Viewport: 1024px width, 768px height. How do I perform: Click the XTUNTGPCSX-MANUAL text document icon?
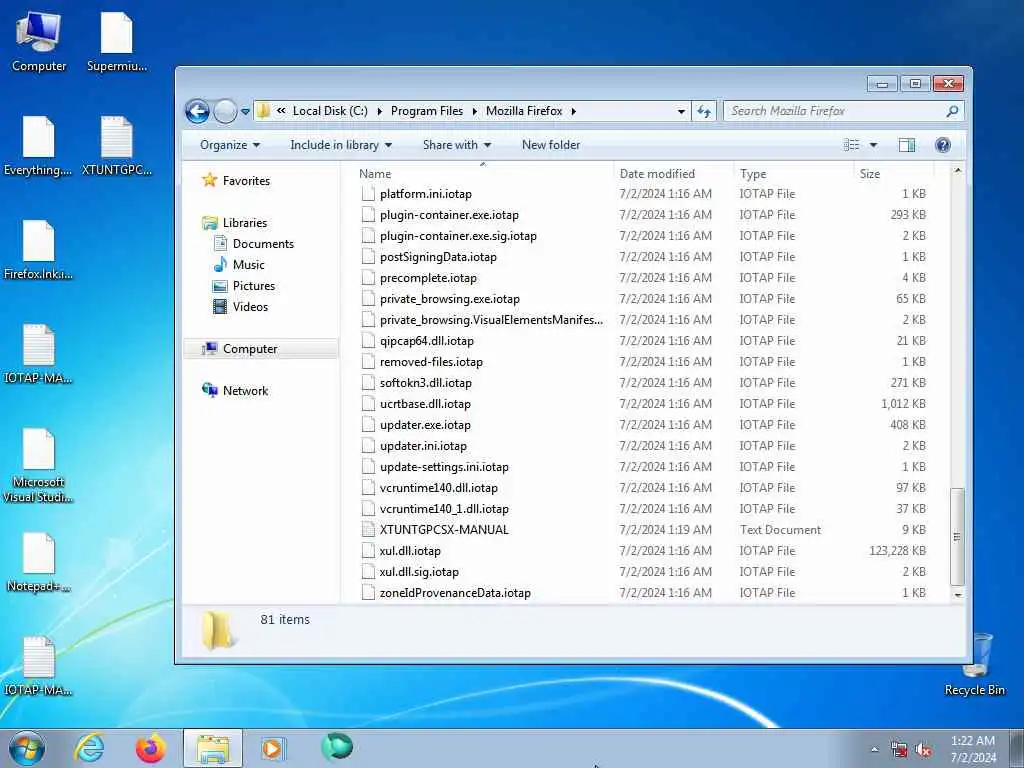pyautogui.click(x=368, y=530)
